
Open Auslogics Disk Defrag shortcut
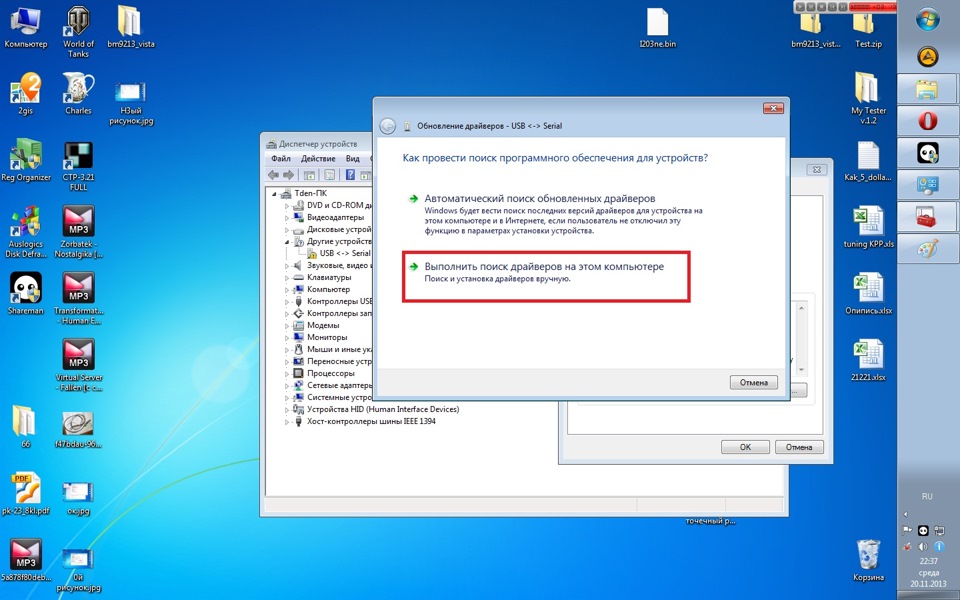(26, 231)
